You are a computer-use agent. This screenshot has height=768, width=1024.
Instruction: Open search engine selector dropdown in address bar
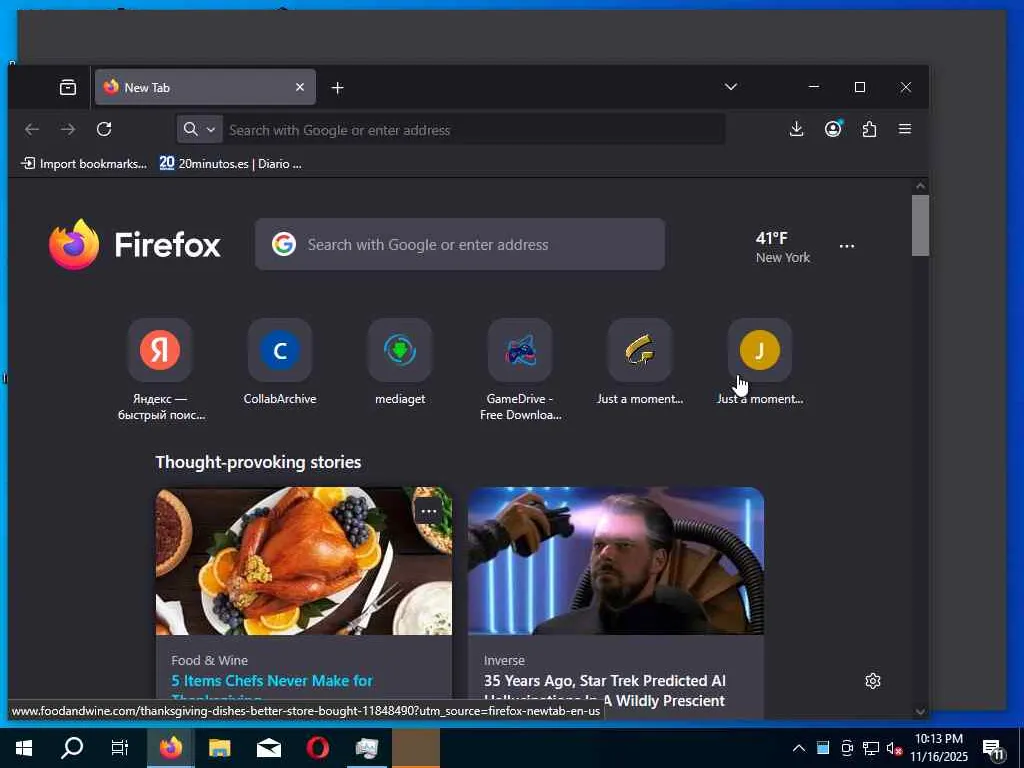[199, 129]
